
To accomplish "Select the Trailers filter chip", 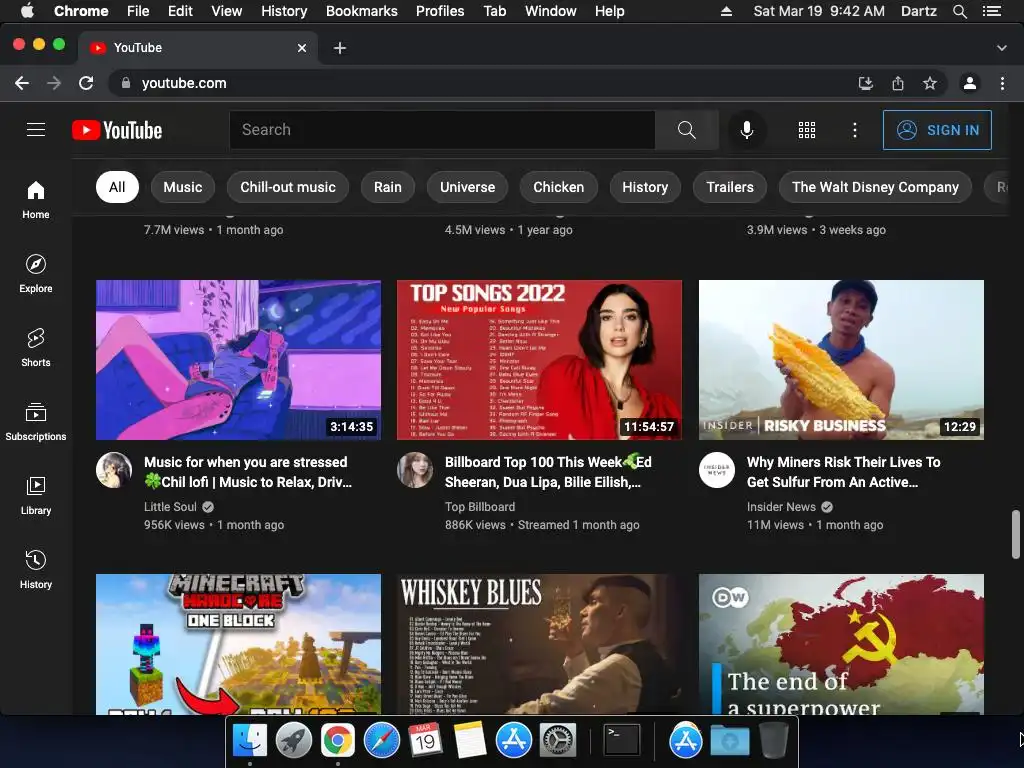I will pos(730,187).
